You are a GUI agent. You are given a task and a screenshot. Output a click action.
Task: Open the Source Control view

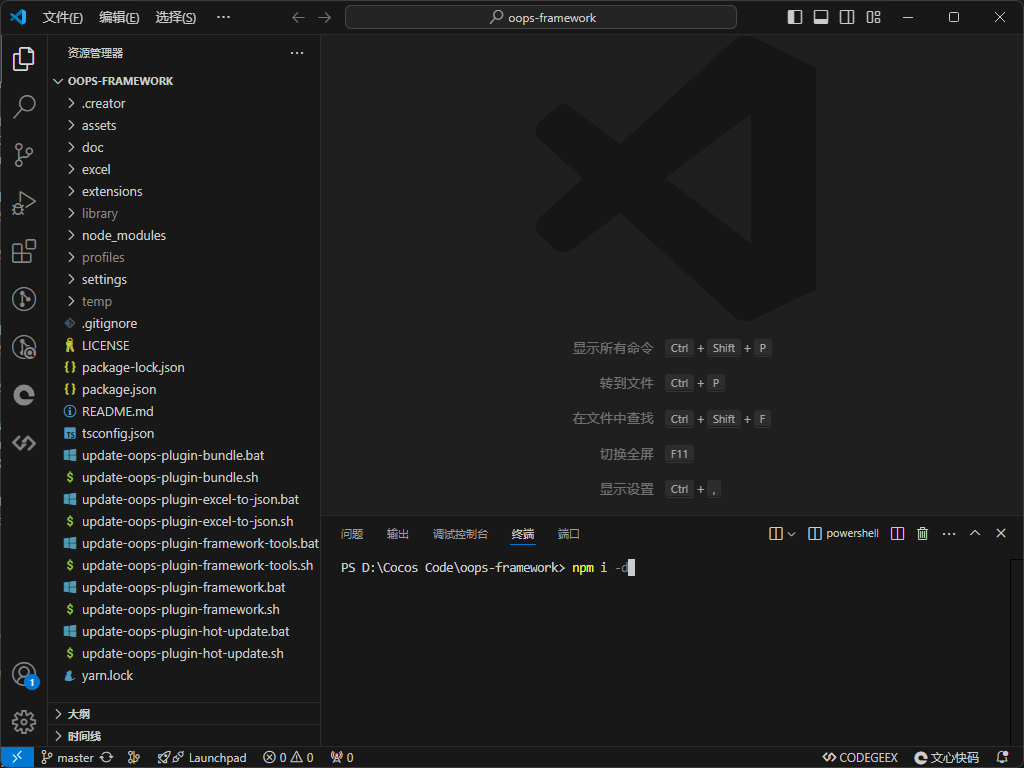(x=24, y=155)
